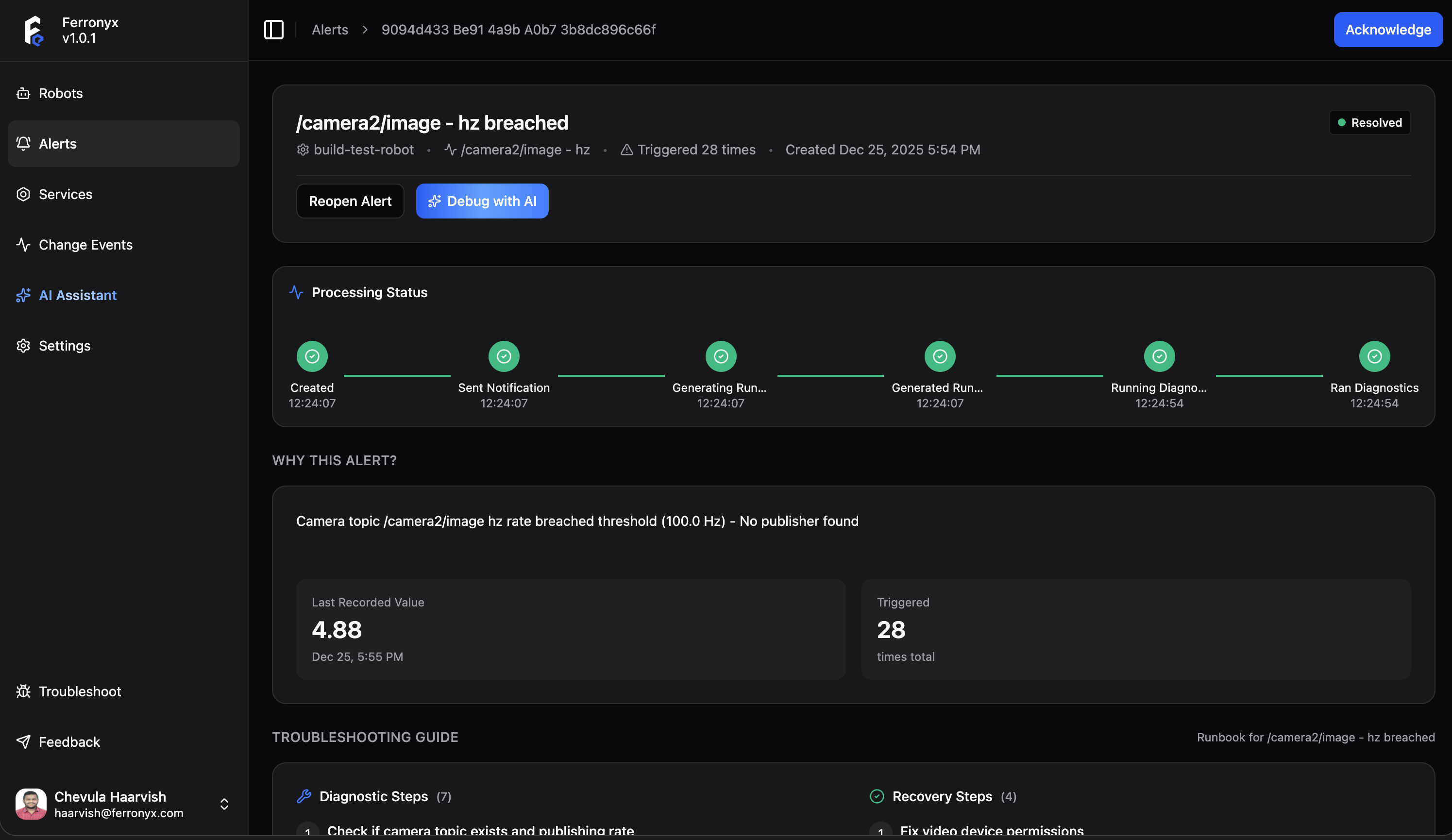Viewport: 1452px width, 840px height.
Task: Click the Created step checkmark circle
Action: 312,356
